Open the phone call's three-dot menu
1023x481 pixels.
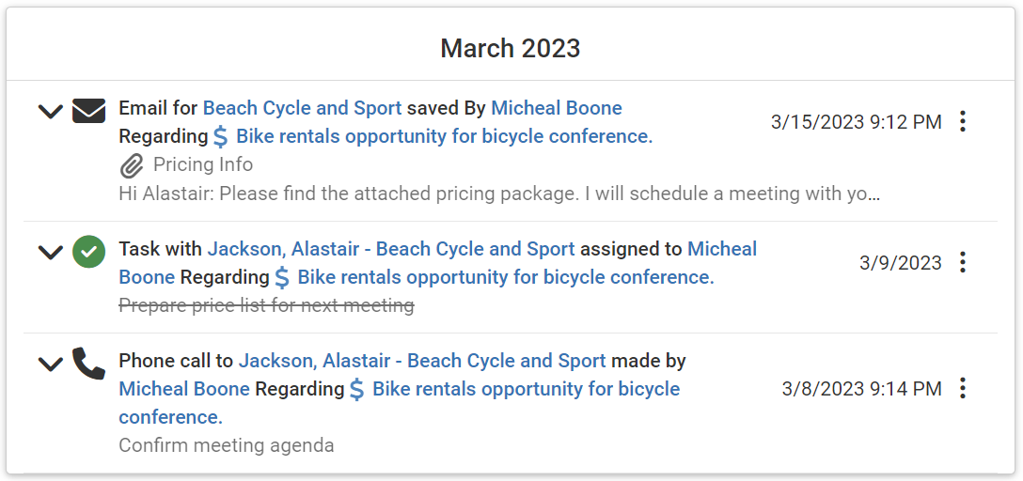point(962,388)
